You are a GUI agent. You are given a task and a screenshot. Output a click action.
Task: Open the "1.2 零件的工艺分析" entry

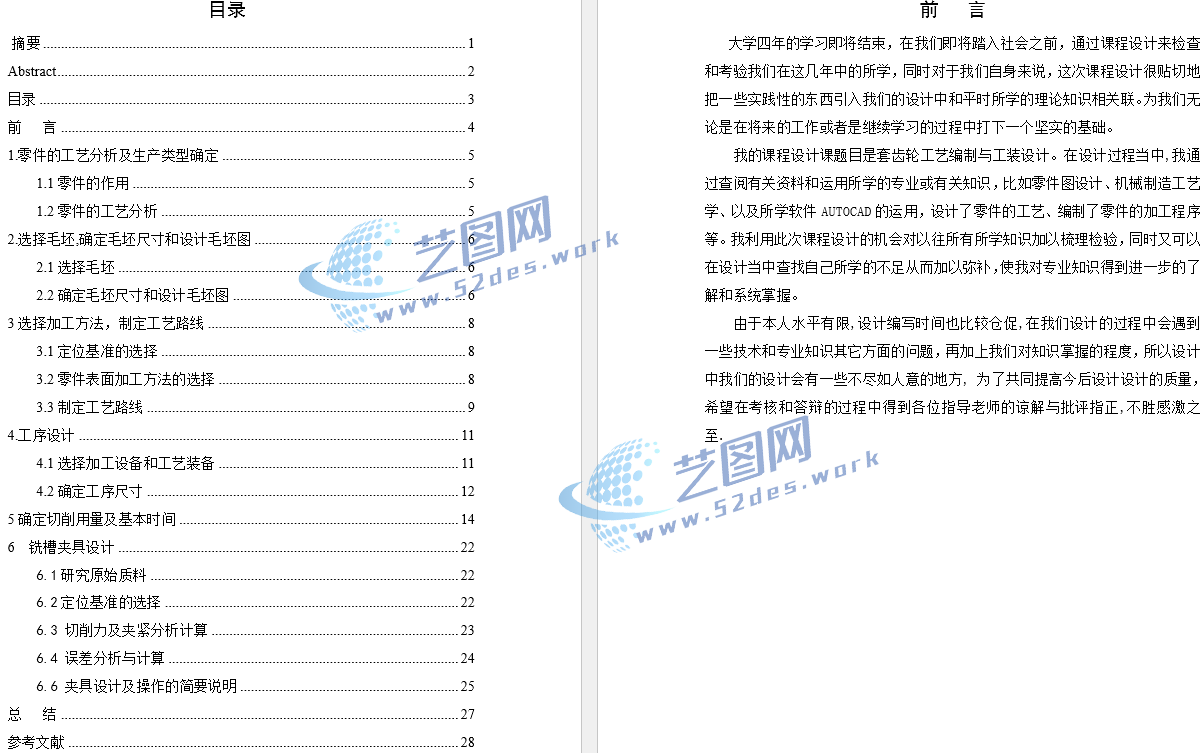pyautogui.click(x=255, y=212)
